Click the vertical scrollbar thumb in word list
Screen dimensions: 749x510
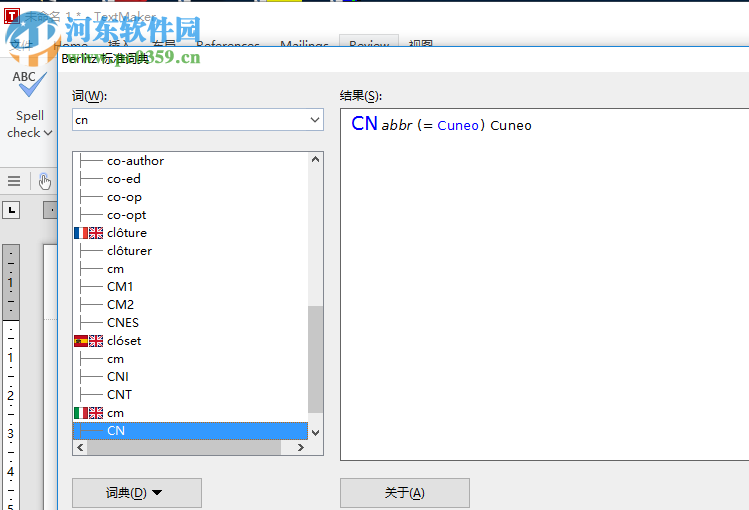tap(315, 359)
